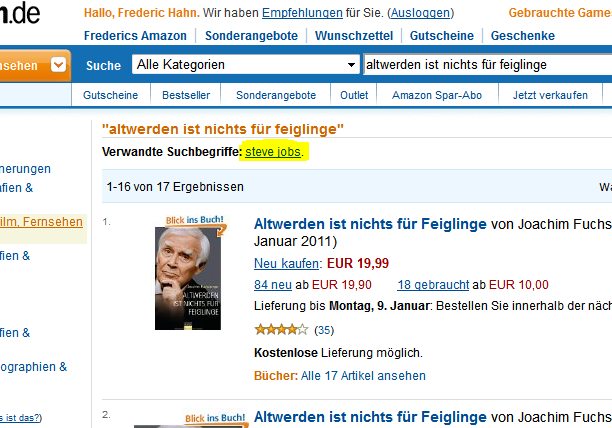The height and width of the screenshot is (428, 612).
Task: Open the first book cover thumbnail
Action: click(x=188, y=279)
